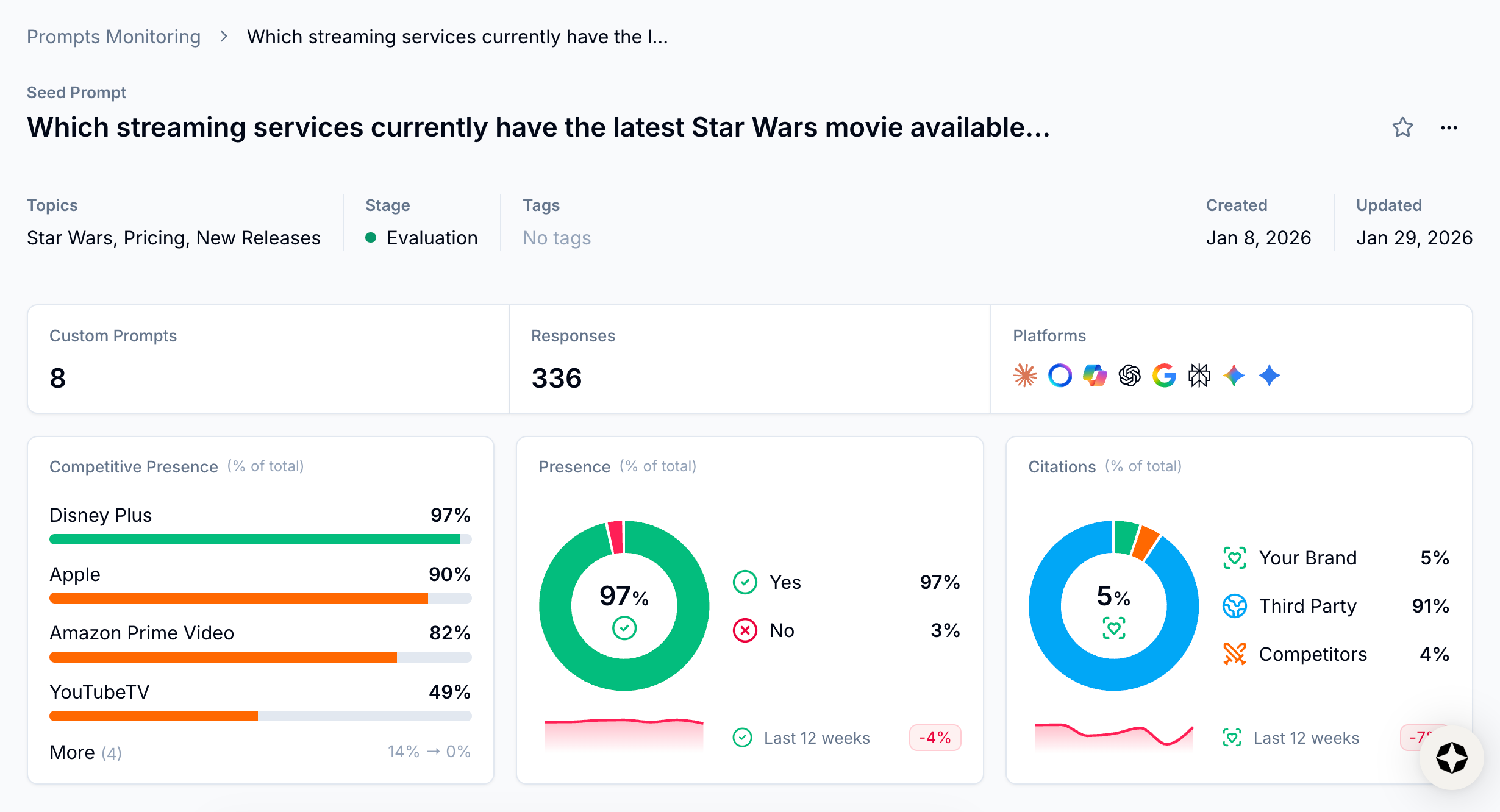
Task: Click the multicolor Gemini sparkle icon
Action: [1234, 376]
